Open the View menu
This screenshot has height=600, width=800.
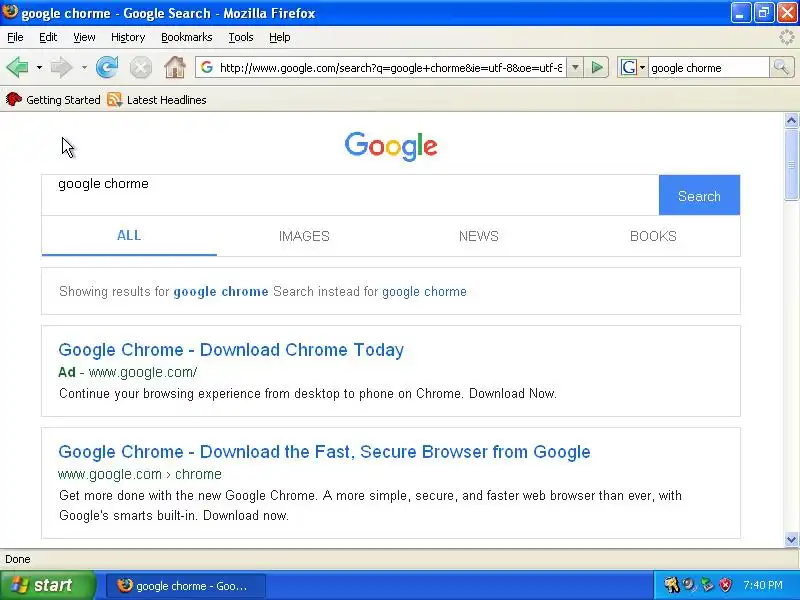pos(84,37)
